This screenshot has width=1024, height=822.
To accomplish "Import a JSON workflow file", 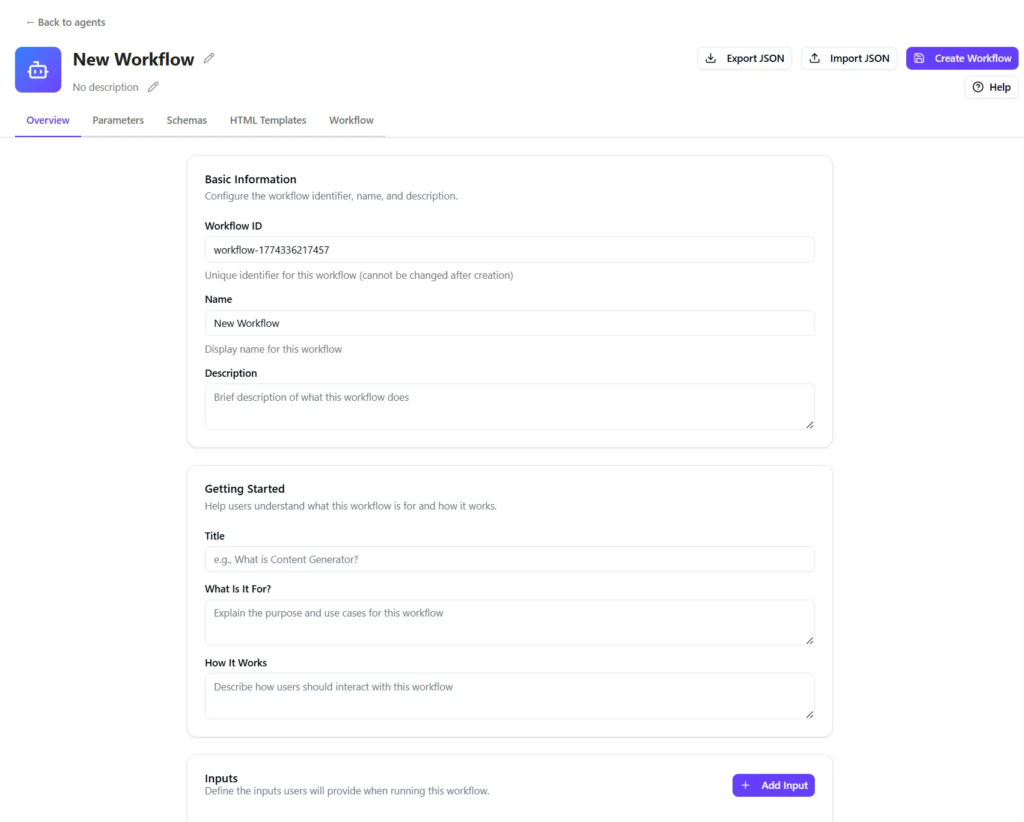I will point(848,58).
